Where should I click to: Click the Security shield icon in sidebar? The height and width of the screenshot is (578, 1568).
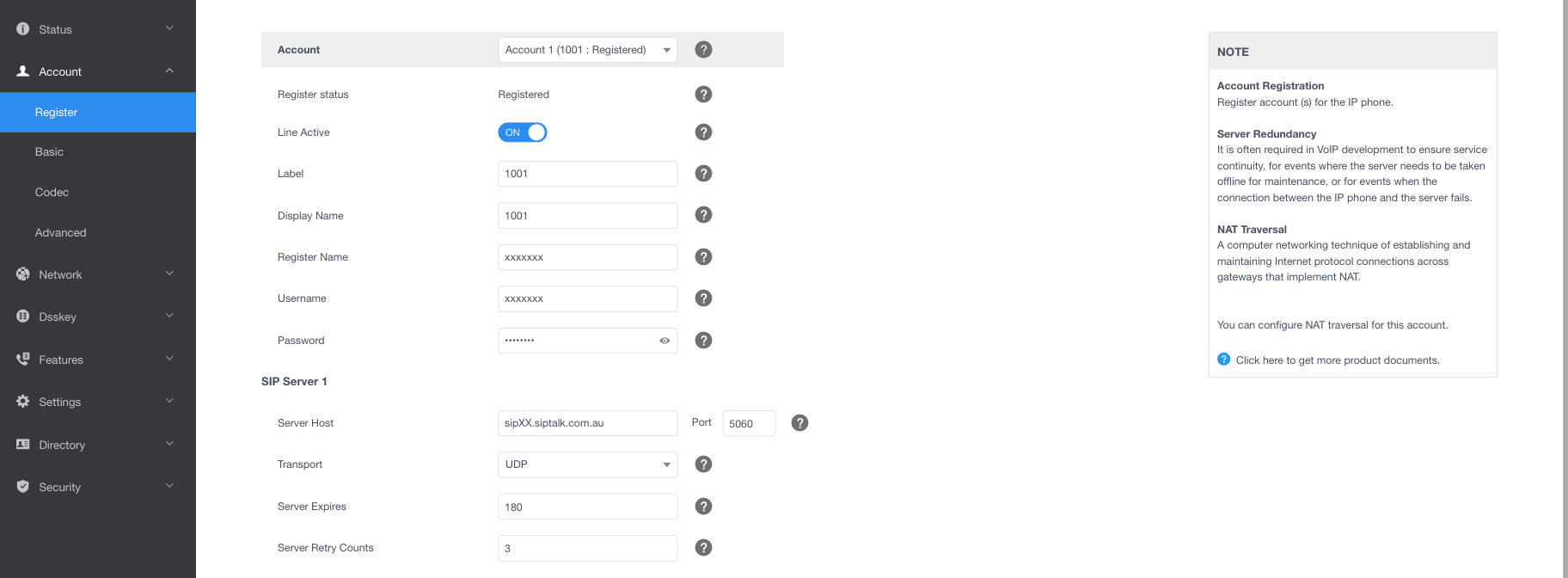pyautogui.click(x=23, y=487)
